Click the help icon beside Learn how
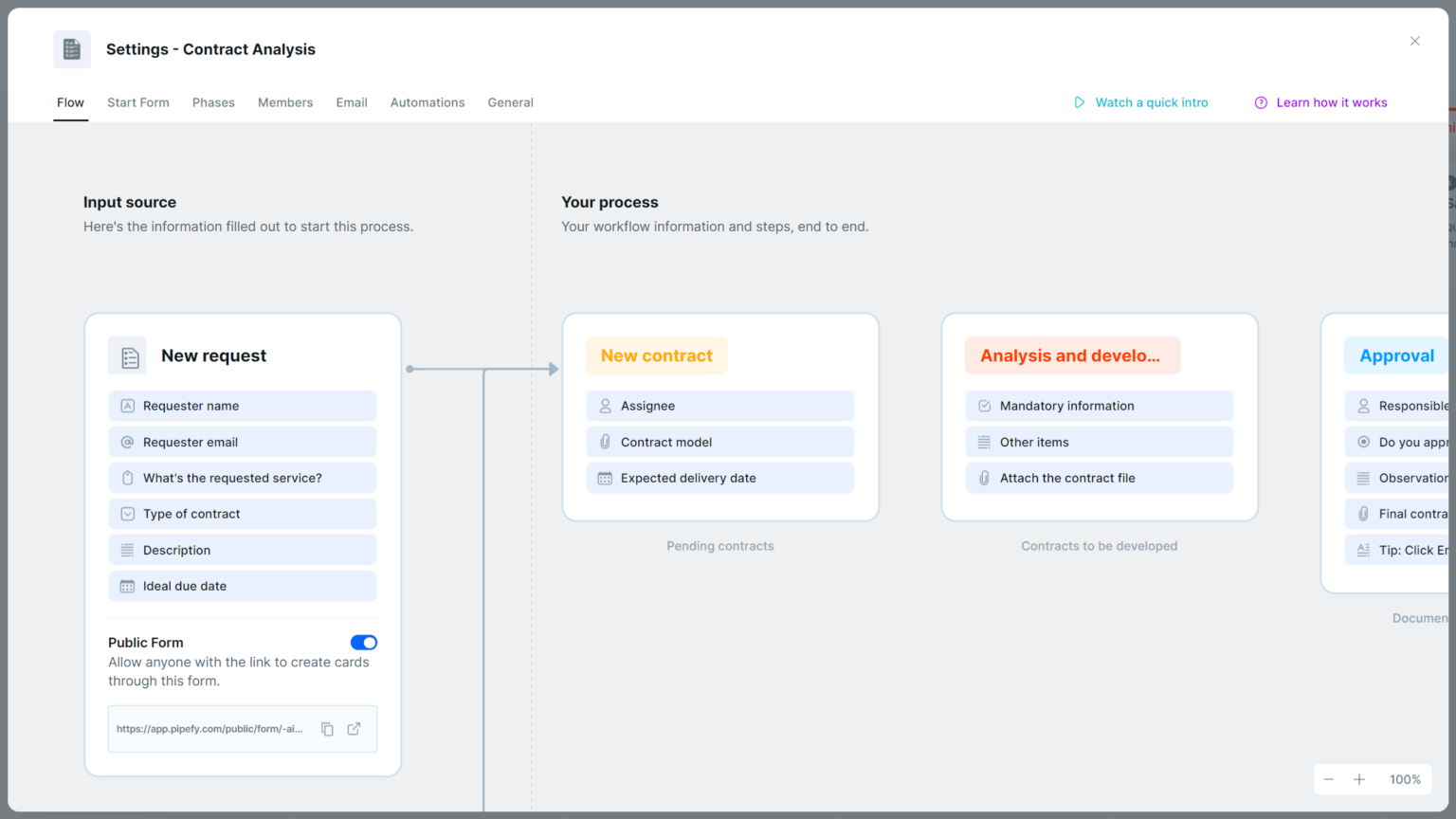This screenshot has width=1456, height=819. (x=1261, y=102)
